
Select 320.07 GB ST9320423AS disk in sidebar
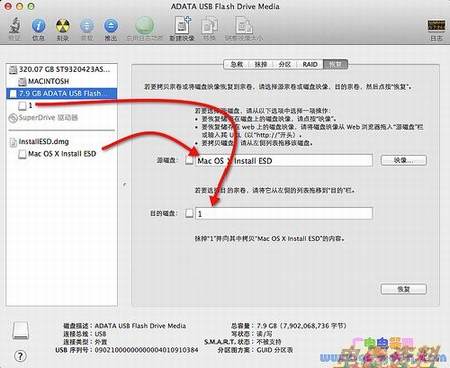point(62,69)
